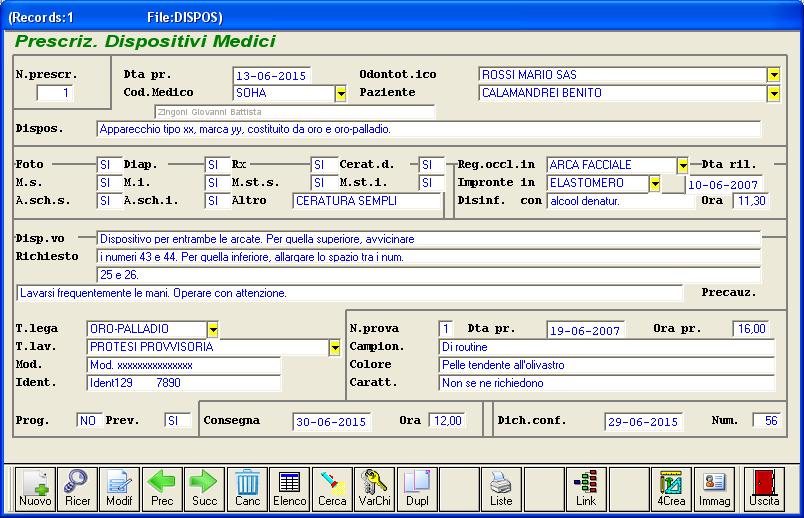Toggle the Rx SI field
Screen dimensions: 804x518
click(324, 165)
